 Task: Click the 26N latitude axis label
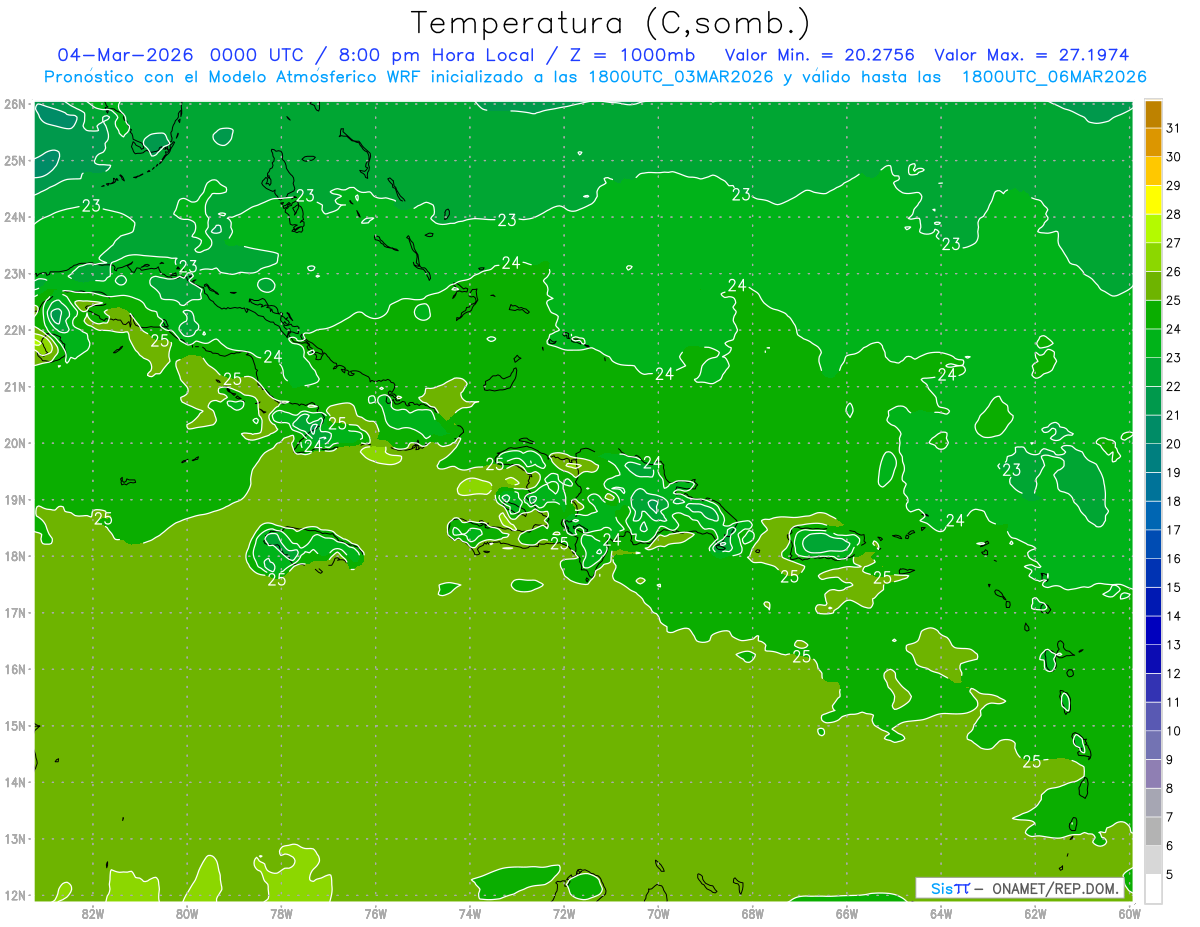point(15,104)
